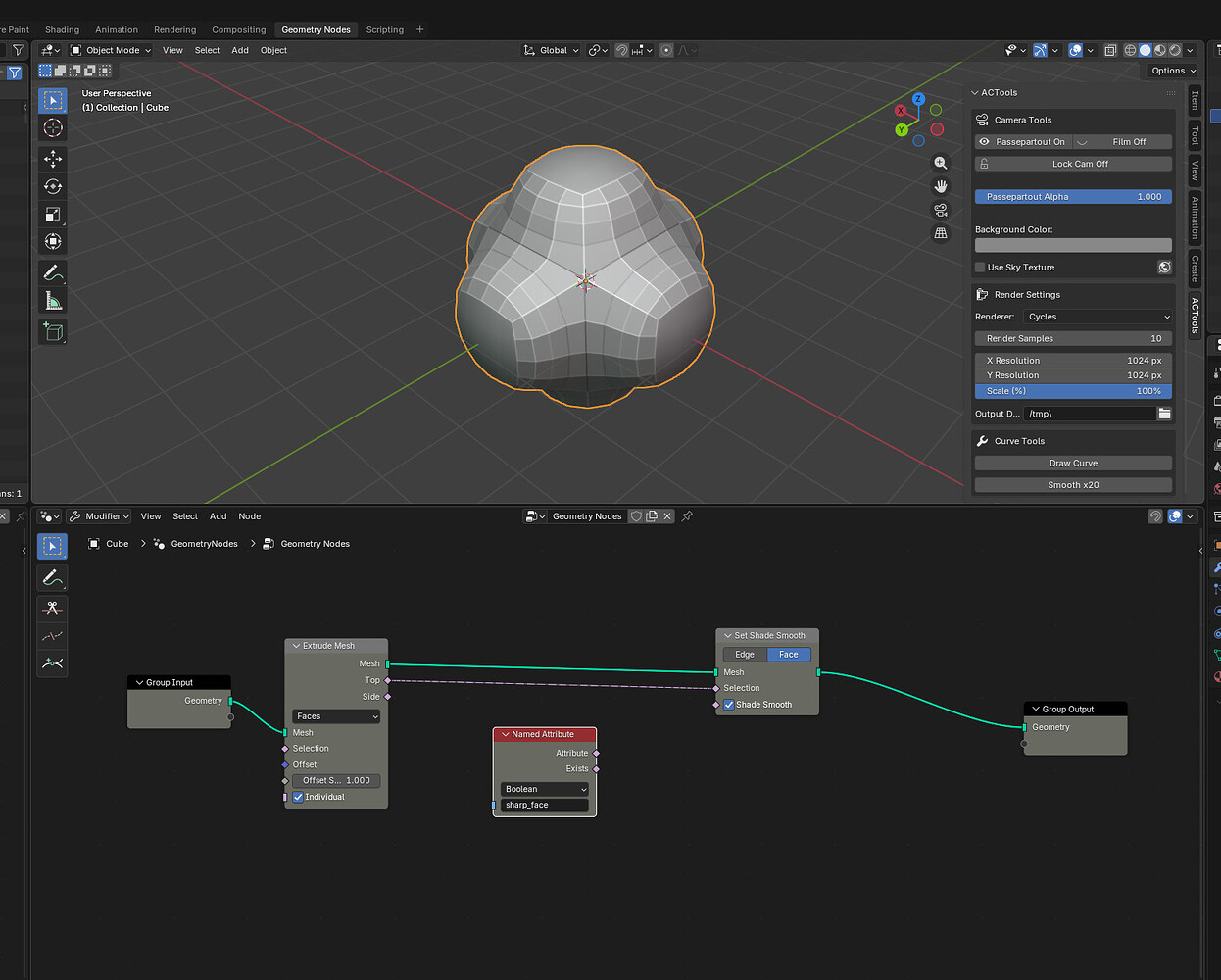Switch to the Compositing workspace tab

239,29
